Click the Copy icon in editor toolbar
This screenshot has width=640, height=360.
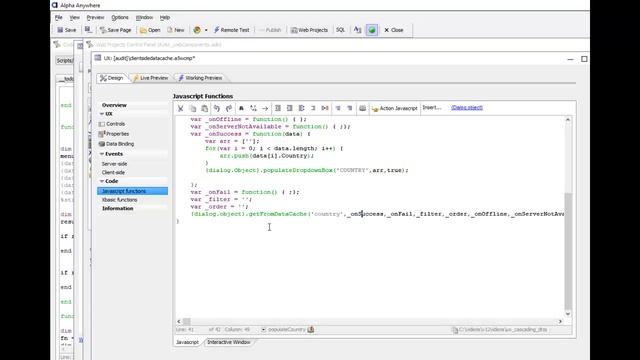tap(193, 108)
